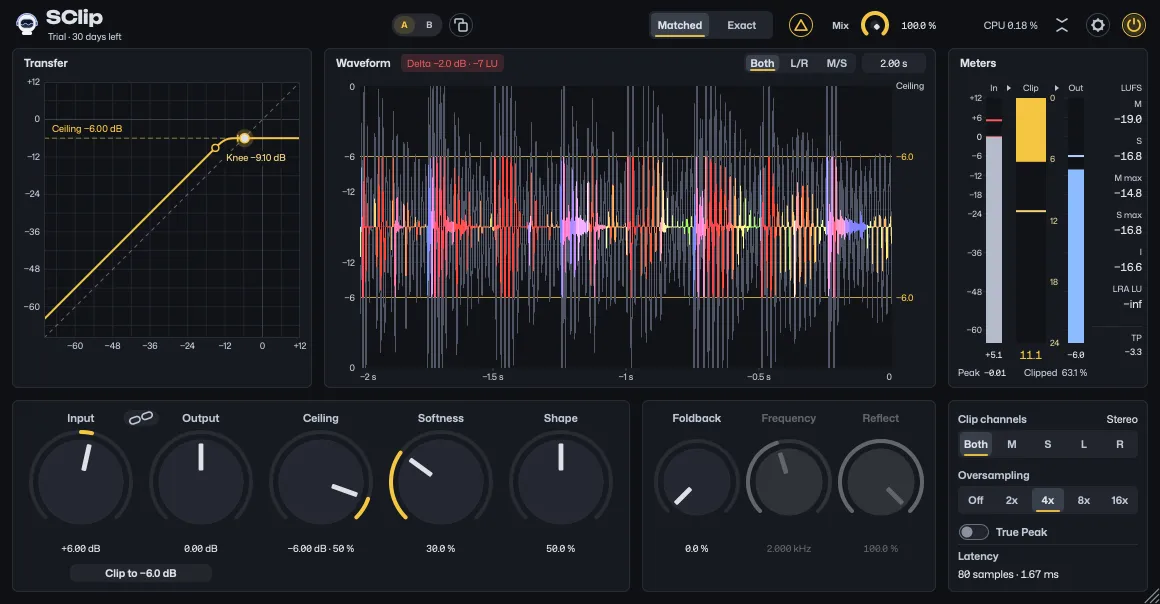Image resolution: width=1160 pixels, height=604 pixels.
Task: Click the Output knob
Action: click(200, 481)
